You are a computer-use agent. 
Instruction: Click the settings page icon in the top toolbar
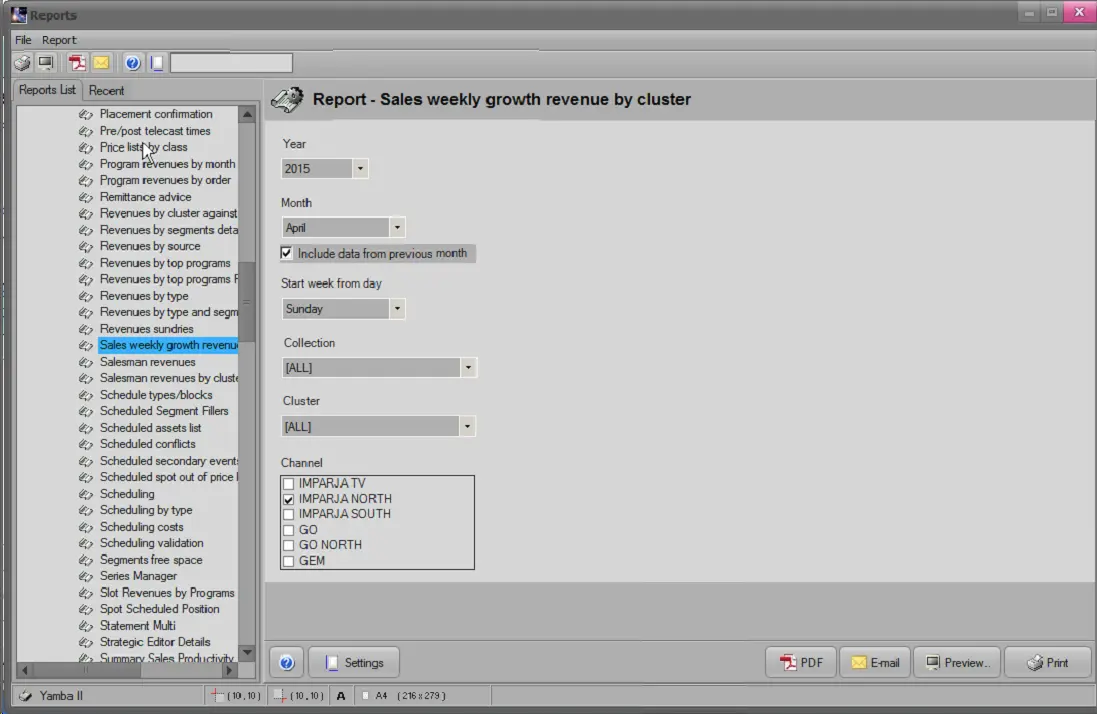click(157, 63)
